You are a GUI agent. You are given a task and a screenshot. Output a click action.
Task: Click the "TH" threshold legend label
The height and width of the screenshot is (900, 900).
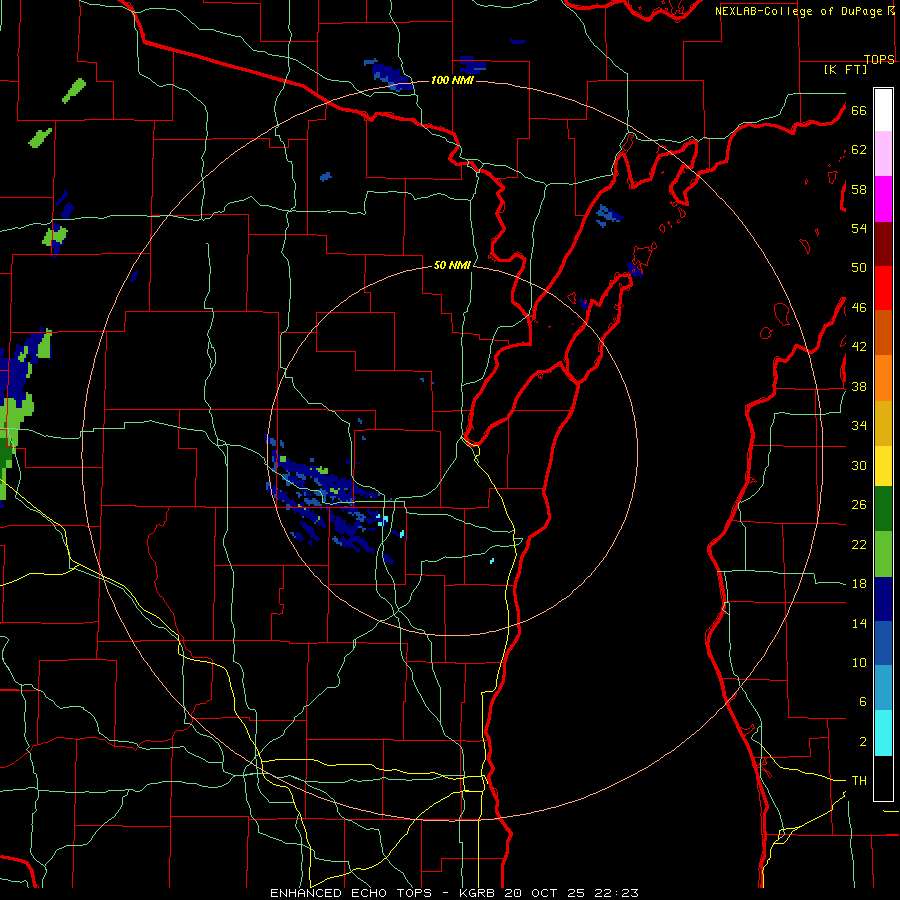click(859, 781)
